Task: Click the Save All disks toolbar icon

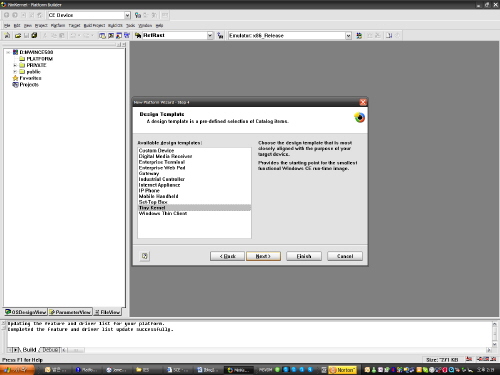Action: click(34, 35)
